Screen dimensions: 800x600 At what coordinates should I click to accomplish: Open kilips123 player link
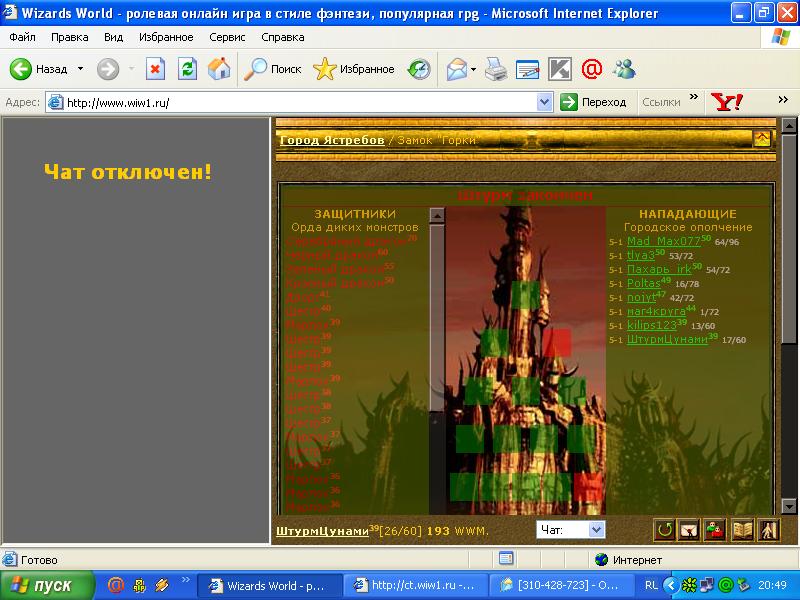652,325
